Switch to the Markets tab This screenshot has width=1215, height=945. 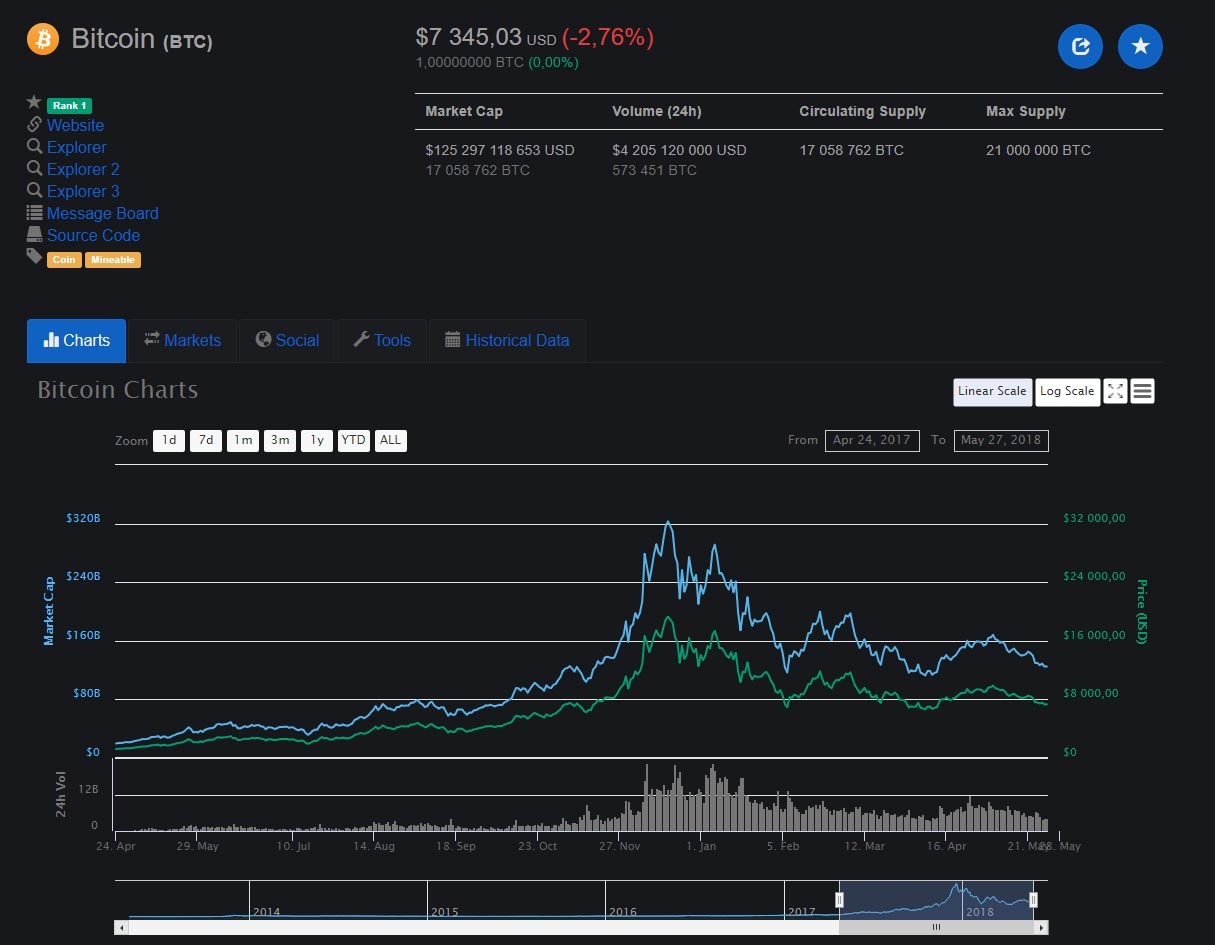click(182, 340)
